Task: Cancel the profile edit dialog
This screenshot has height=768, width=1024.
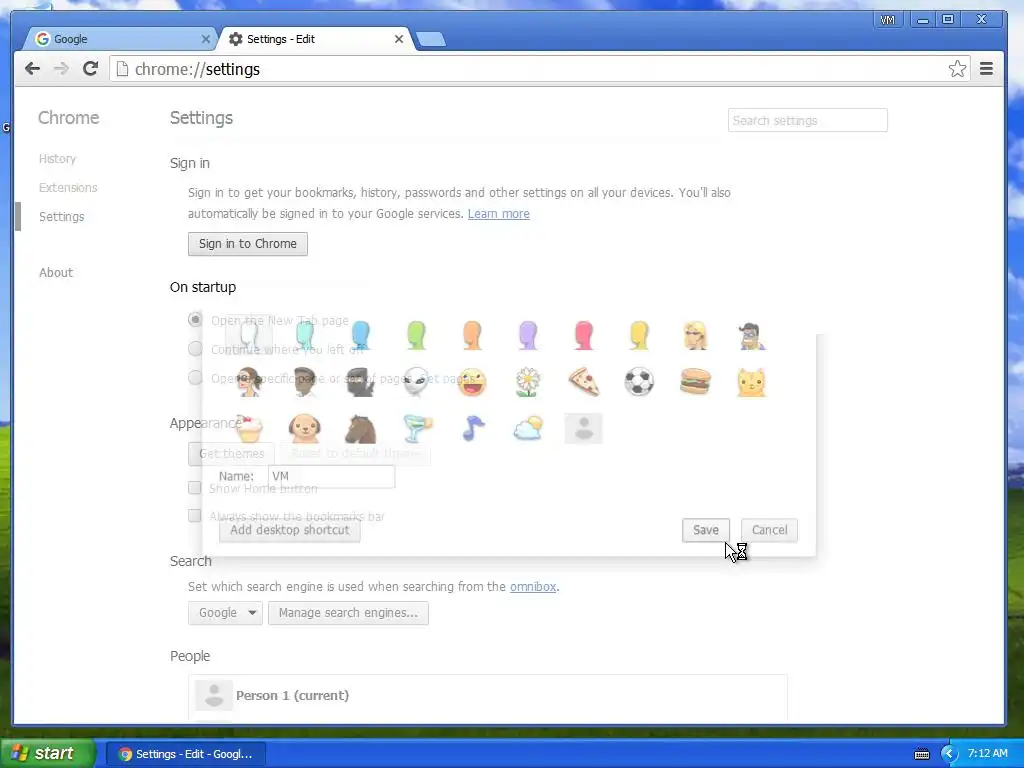Action: [x=769, y=530]
